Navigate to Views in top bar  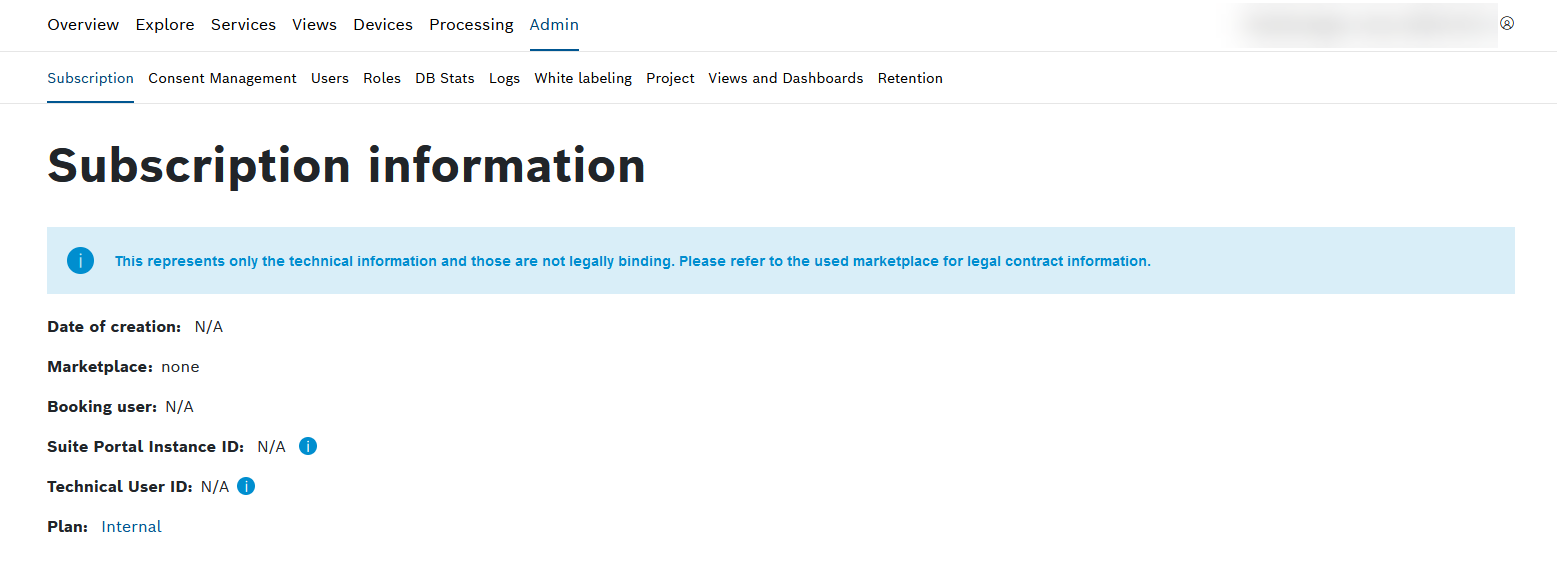(x=314, y=25)
